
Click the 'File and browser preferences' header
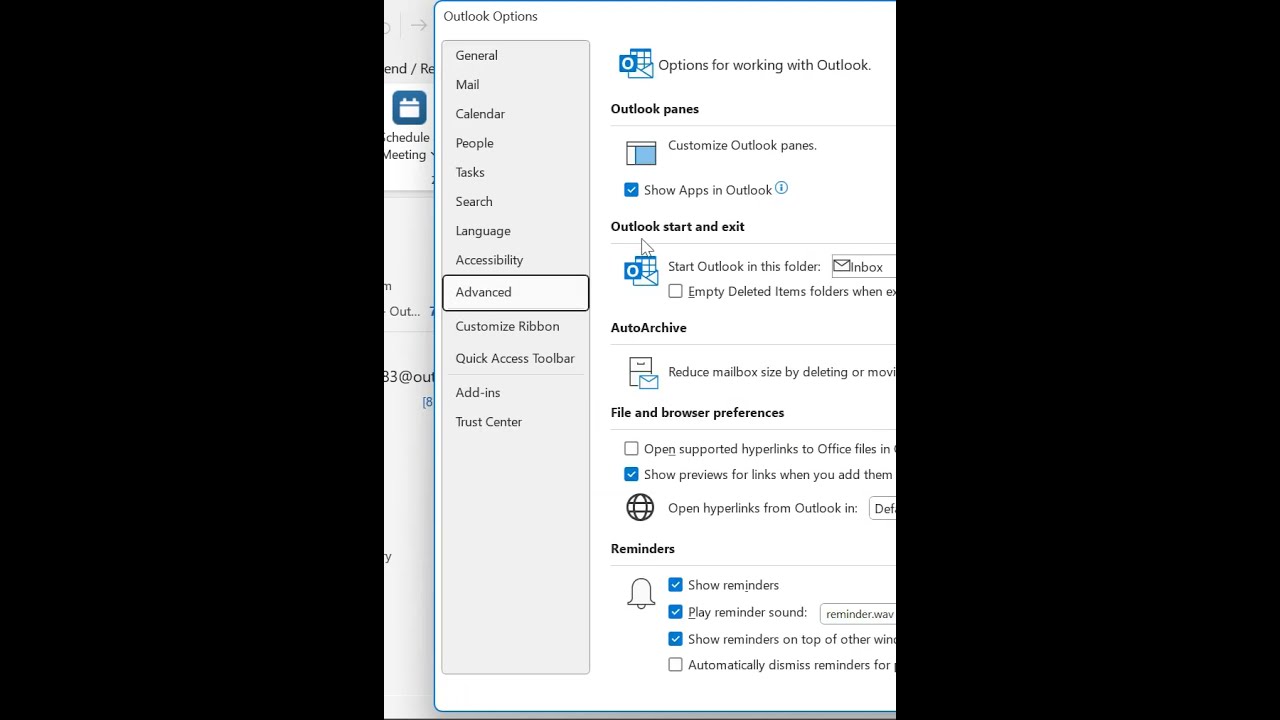[697, 413]
